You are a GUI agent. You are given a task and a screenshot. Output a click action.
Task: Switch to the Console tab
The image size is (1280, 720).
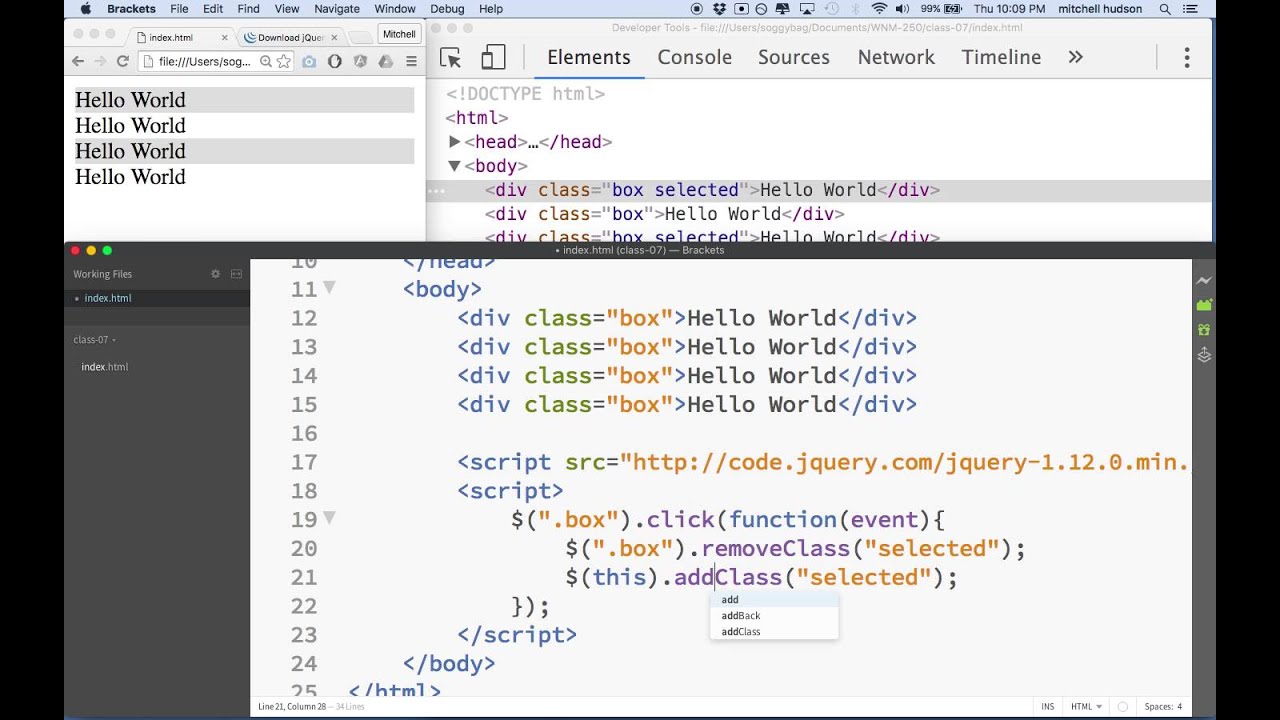point(695,57)
